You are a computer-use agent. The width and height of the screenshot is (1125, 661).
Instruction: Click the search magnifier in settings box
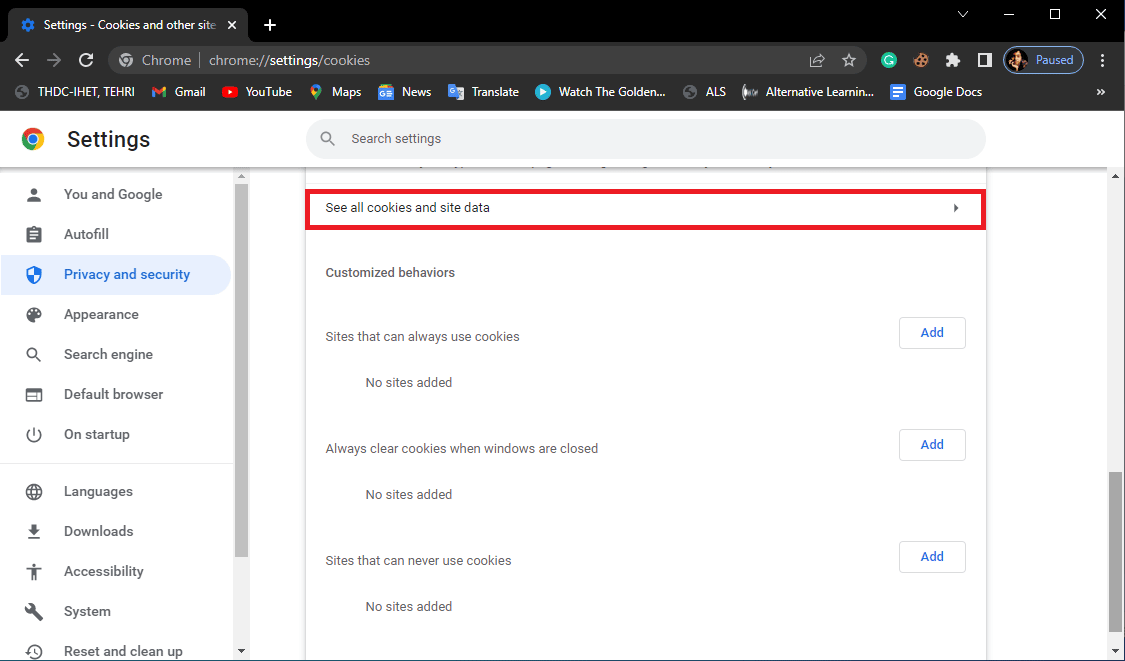[328, 139]
